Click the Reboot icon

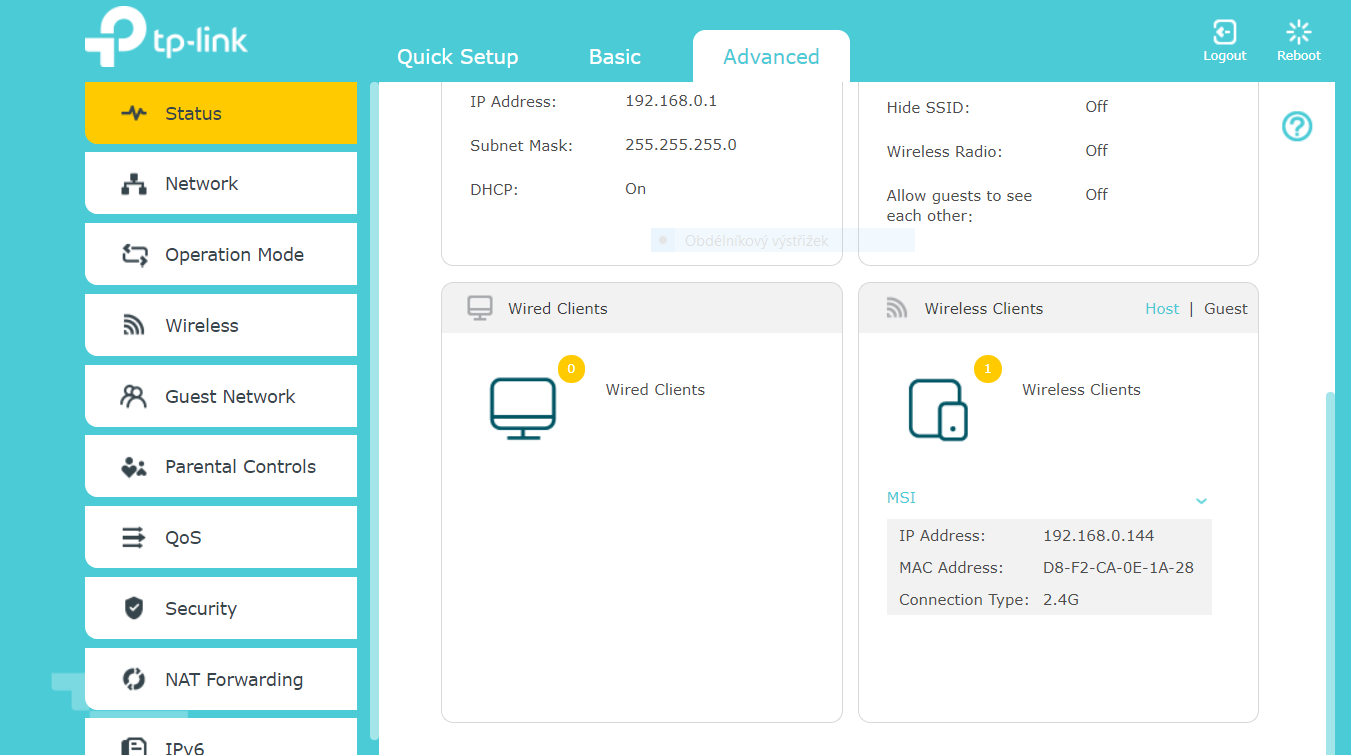[x=1298, y=32]
